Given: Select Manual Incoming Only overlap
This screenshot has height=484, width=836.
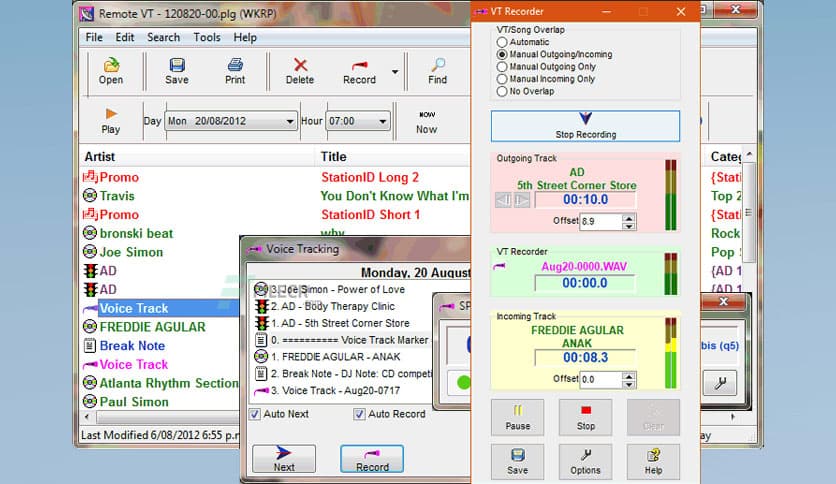Looking at the screenshot, I should (x=502, y=79).
